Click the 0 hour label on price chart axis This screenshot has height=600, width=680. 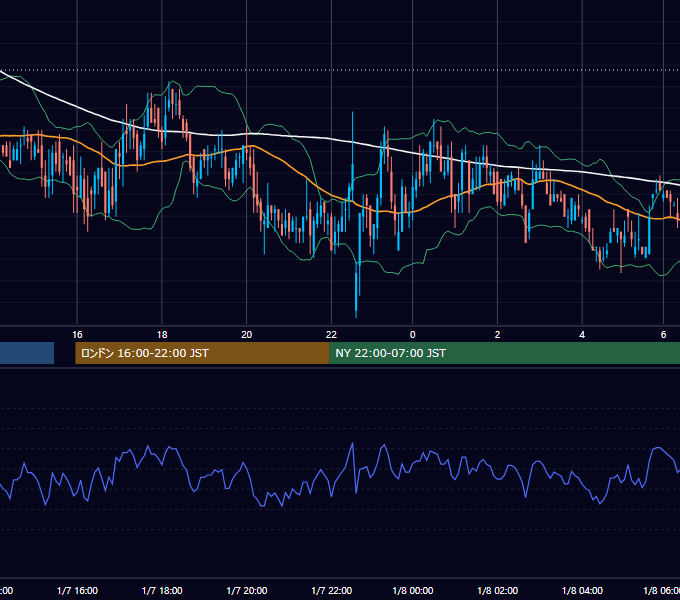[412, 335]
